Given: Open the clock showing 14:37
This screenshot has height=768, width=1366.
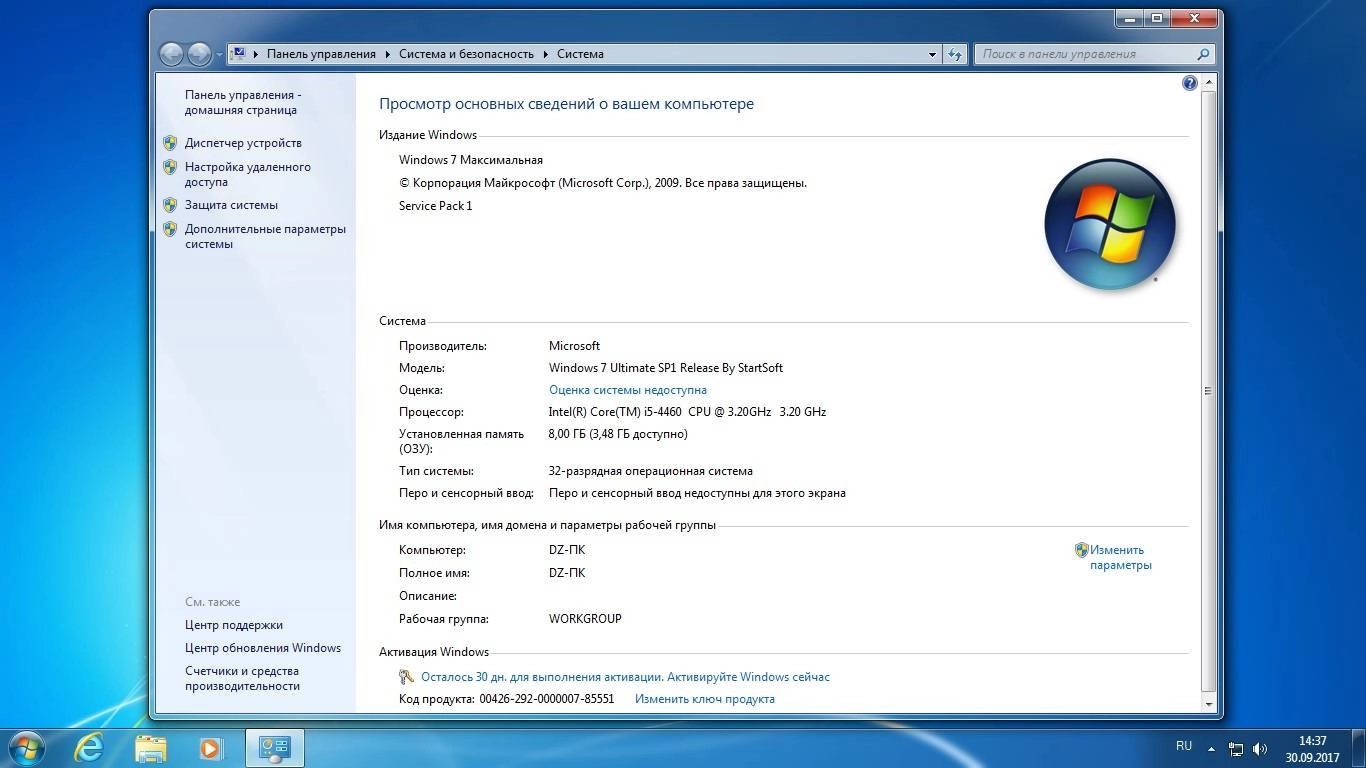Looking at the screenshot, I should click(1312, 749).
